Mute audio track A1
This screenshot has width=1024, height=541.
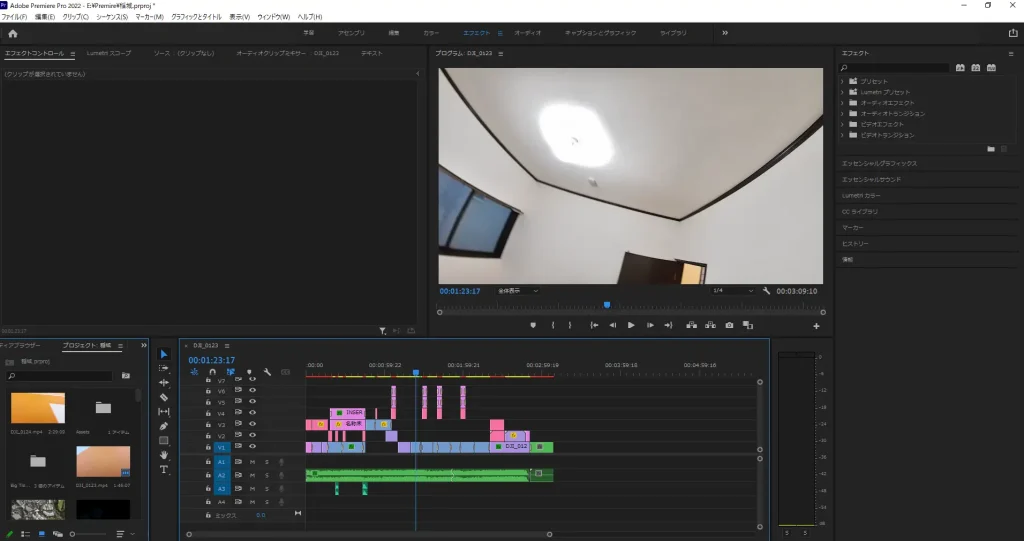coord(253,462)
